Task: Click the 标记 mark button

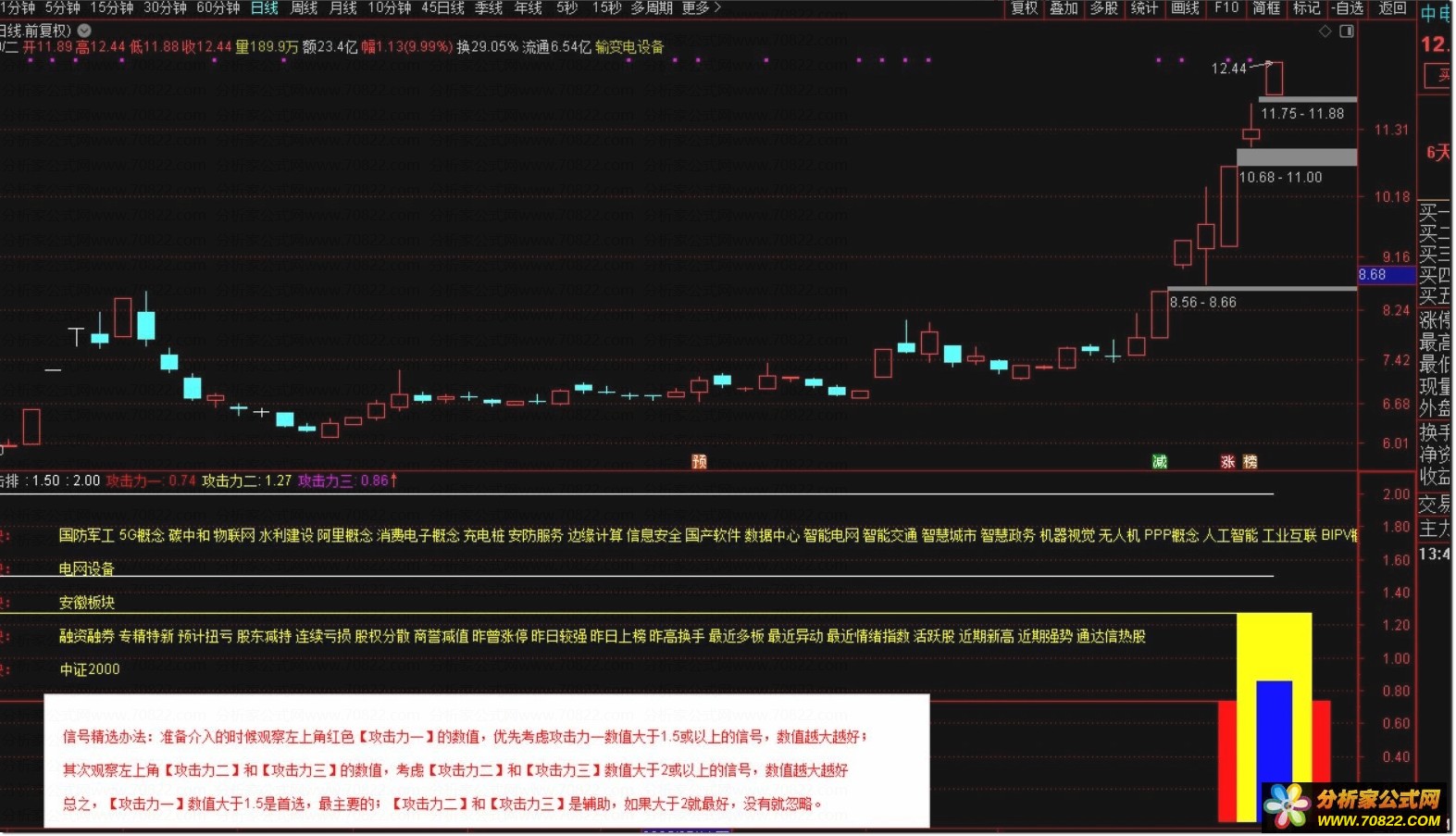Action: point(1307,8)
